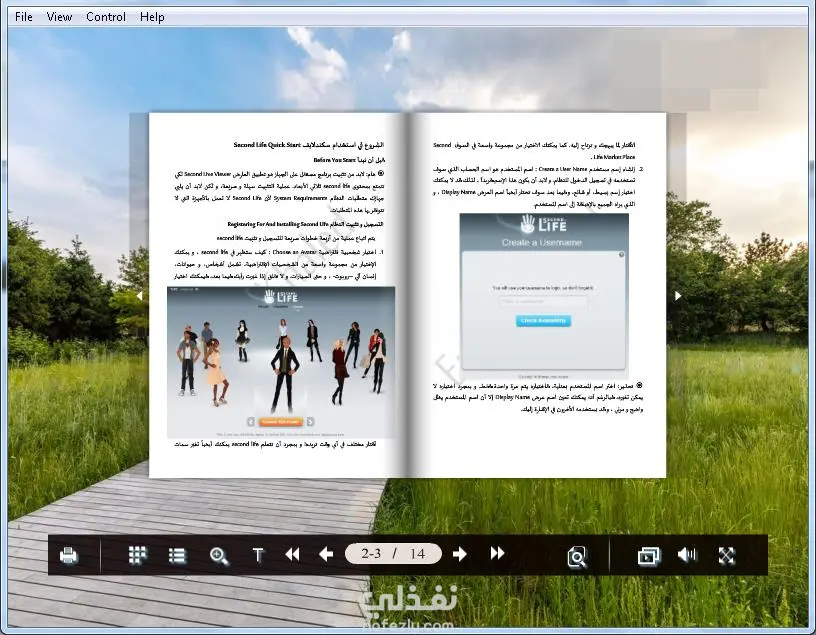The image size is (816, 635).
Task: Toggle the sound speaker icon
Action: tap(687, 555)
